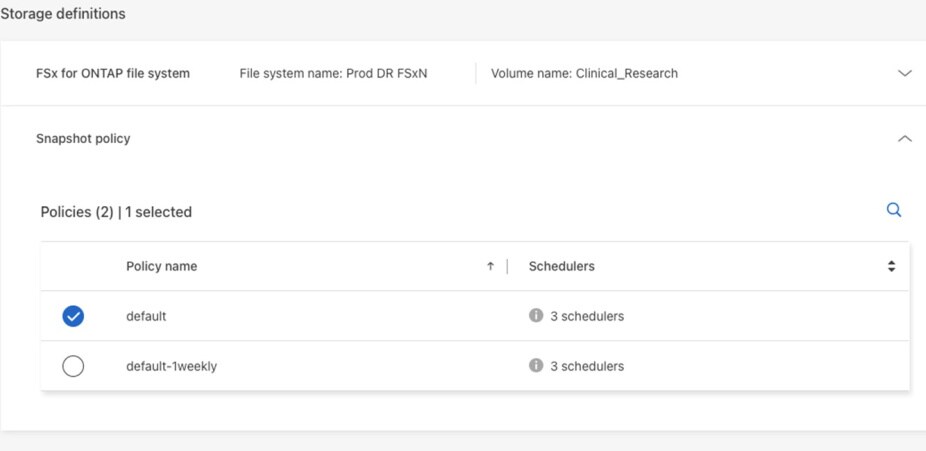Click the Schedulers column header
926x451 pixels.
pyautogui.click(x=561, y=266)
